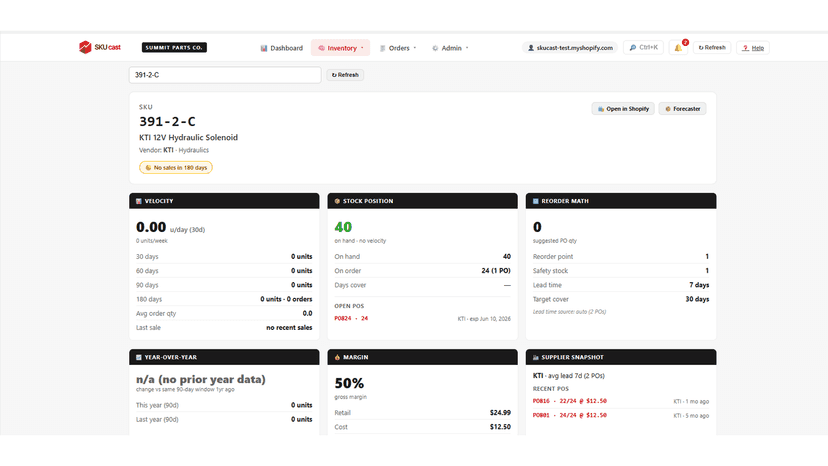Click the Admin gear icon
Screen dimensions: 828x466
coord(435,48)
